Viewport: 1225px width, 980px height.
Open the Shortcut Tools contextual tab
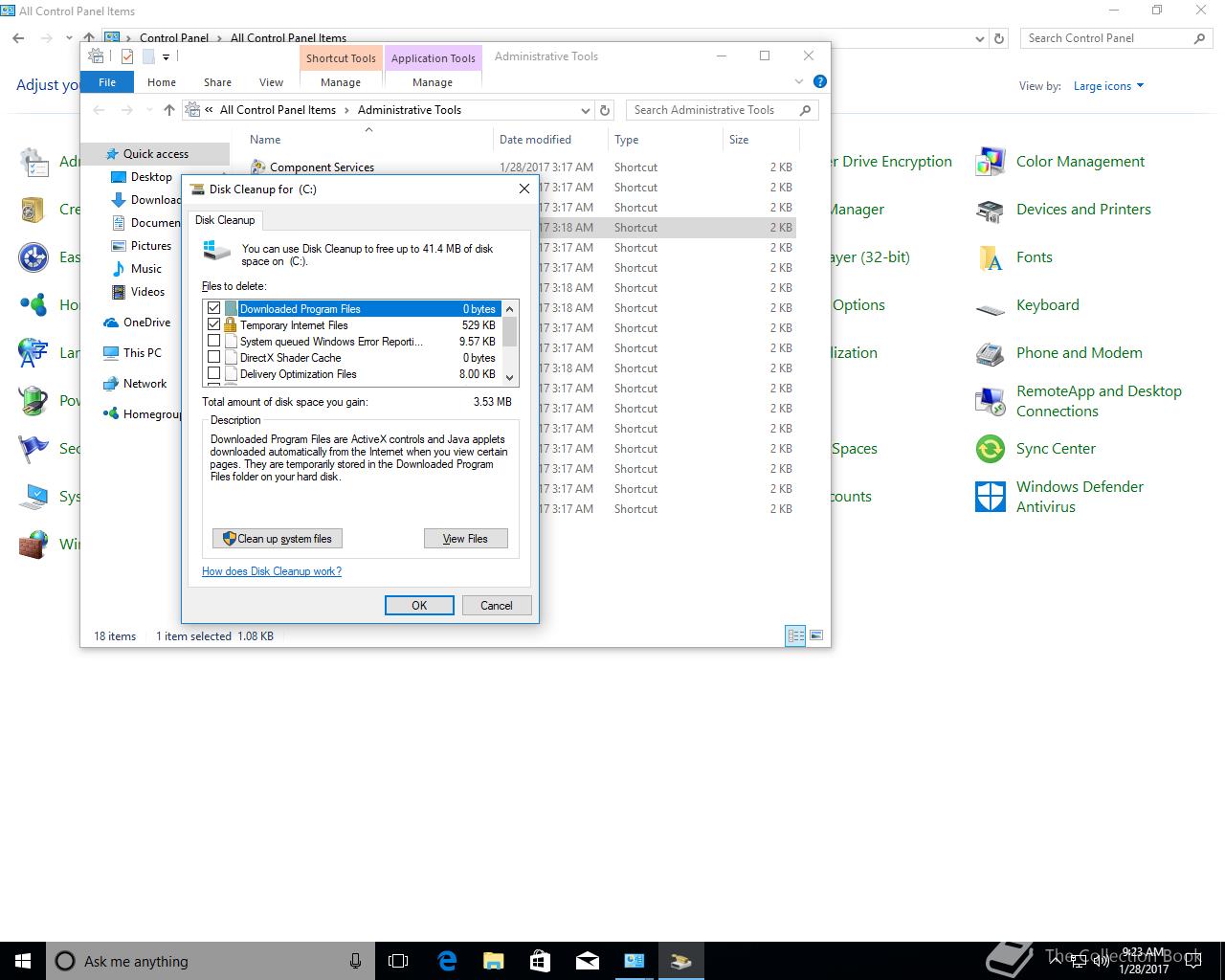pos(341,58)
